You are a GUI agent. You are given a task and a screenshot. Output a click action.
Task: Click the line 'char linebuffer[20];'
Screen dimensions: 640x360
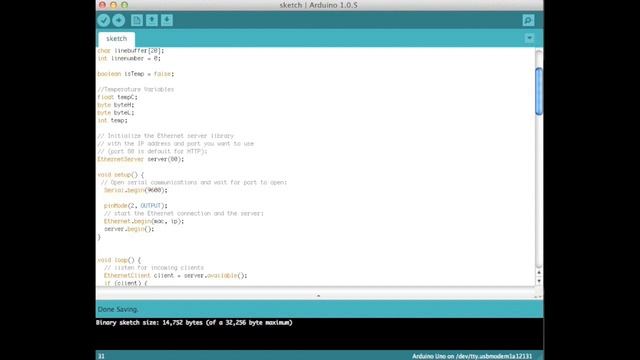point(131,51)
